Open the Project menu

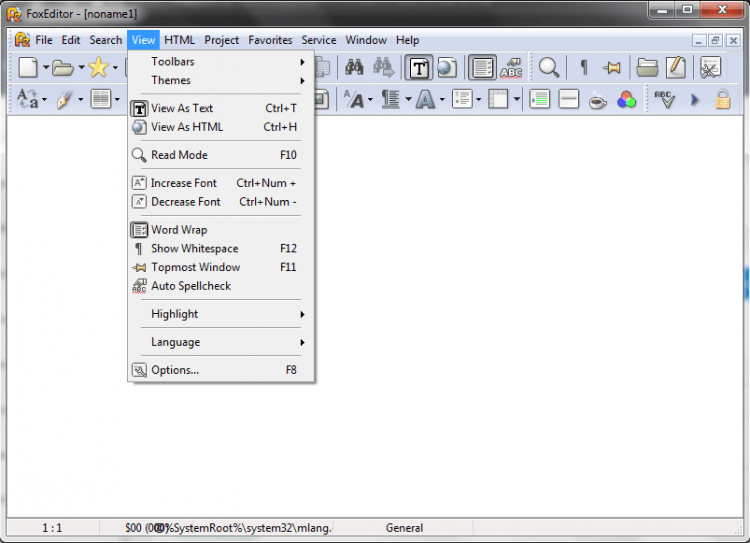pyautogui.click(x=221, y=40)
